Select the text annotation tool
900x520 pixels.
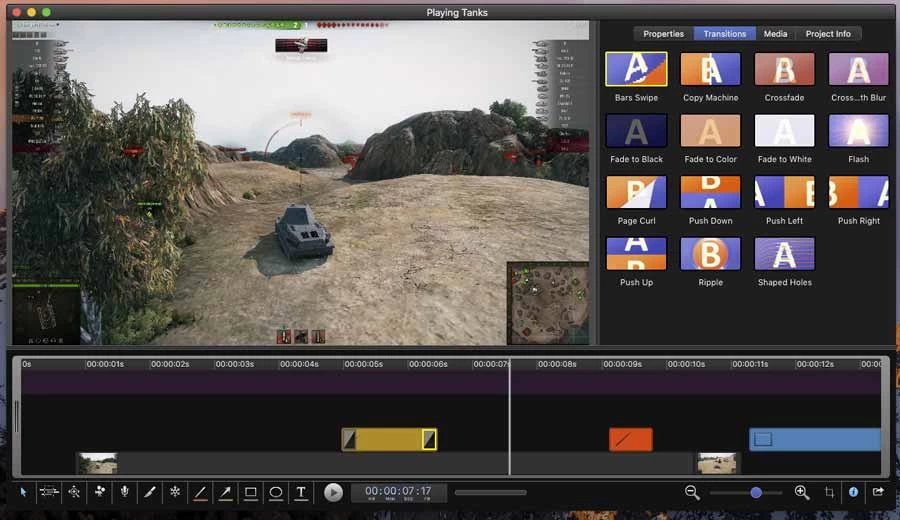point(301,492)
